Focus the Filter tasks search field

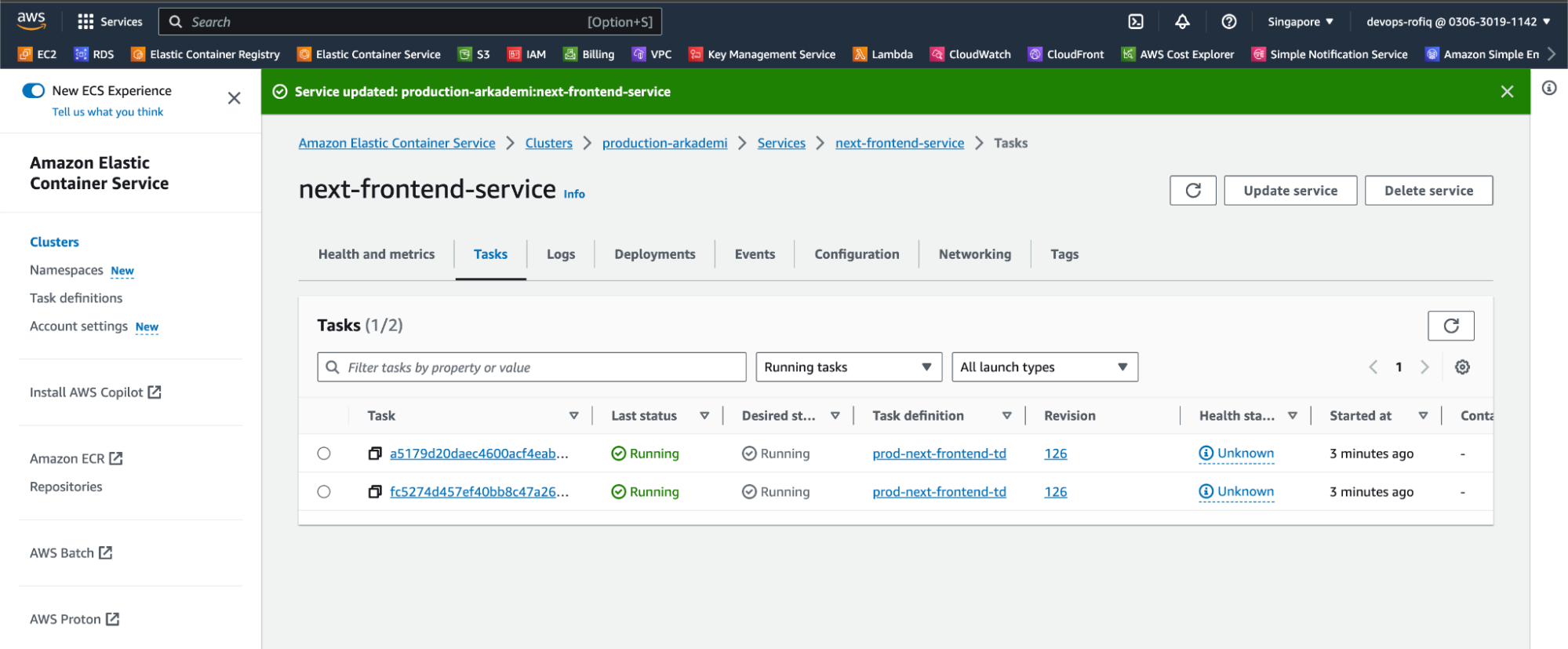541,367
